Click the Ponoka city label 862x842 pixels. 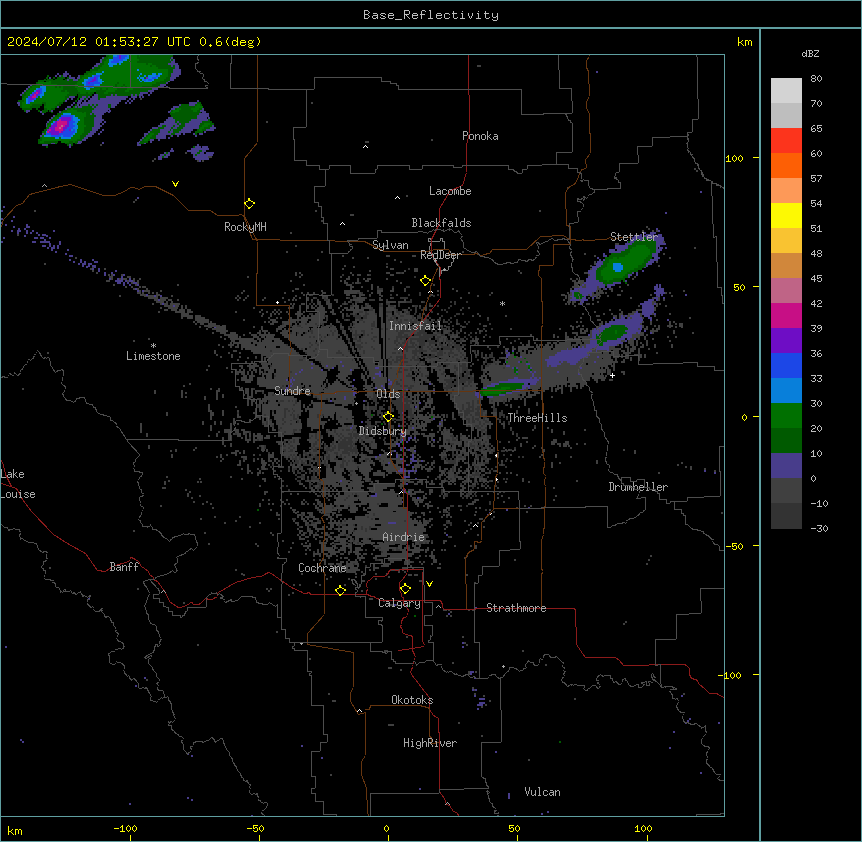coord(480,136)
